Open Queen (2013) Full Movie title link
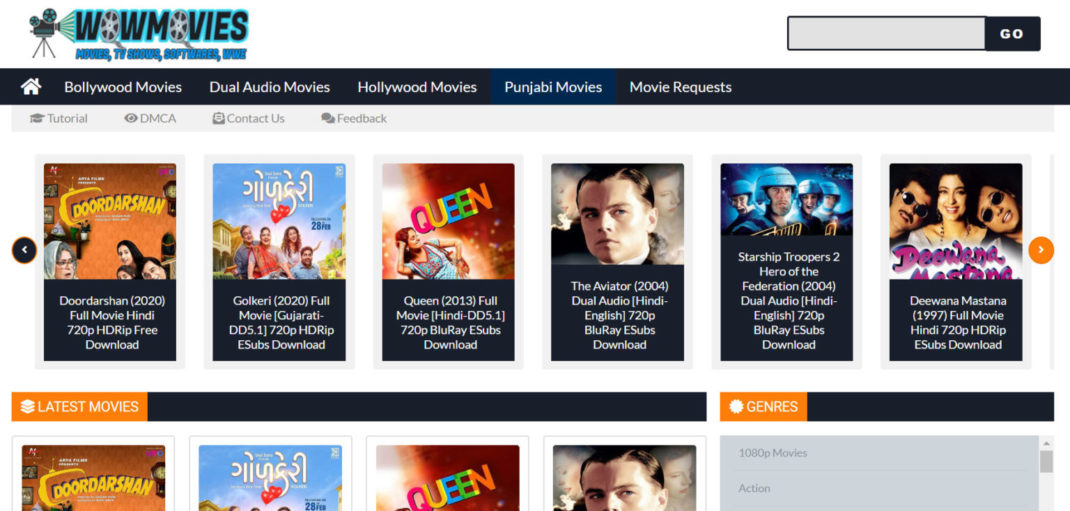 (450, 322)
